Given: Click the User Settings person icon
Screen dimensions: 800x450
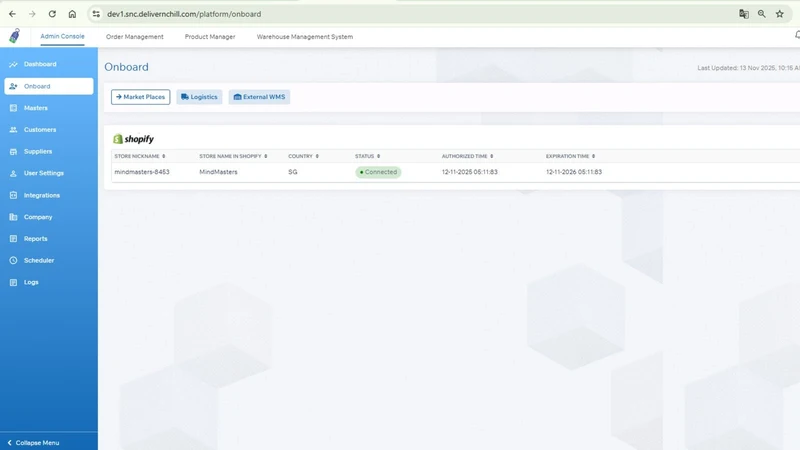Looking at the screenshot, I should click(x=13, y=173).
